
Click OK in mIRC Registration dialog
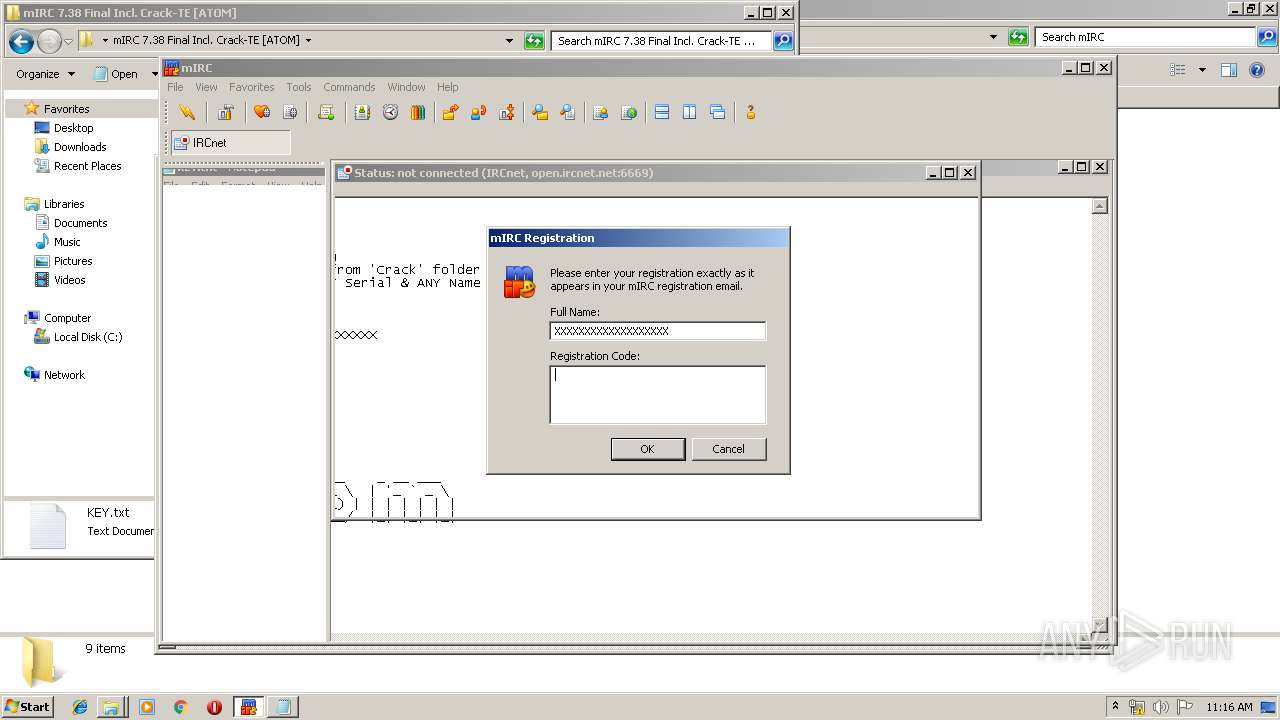(648, 449)
